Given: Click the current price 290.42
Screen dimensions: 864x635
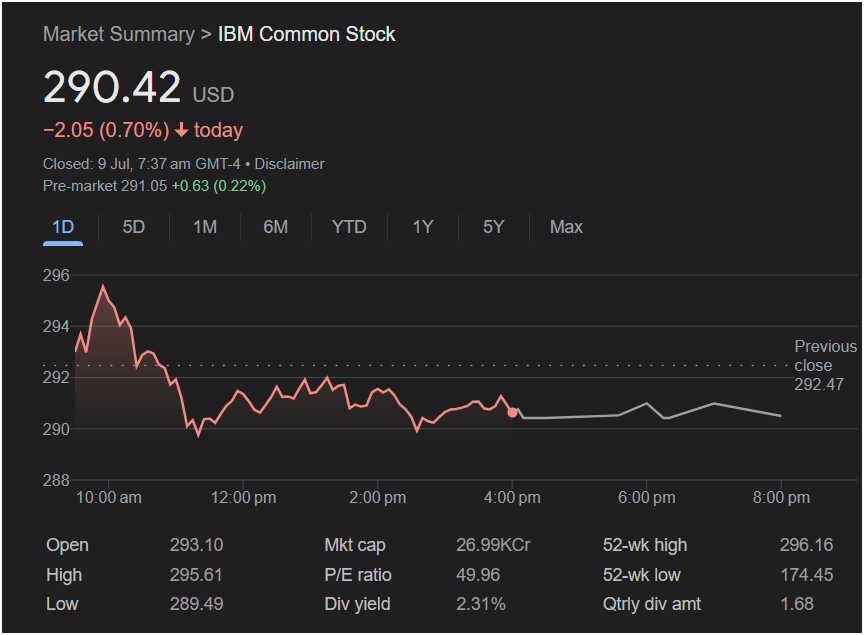Looking at the screenshot, I should click(112, 87).
